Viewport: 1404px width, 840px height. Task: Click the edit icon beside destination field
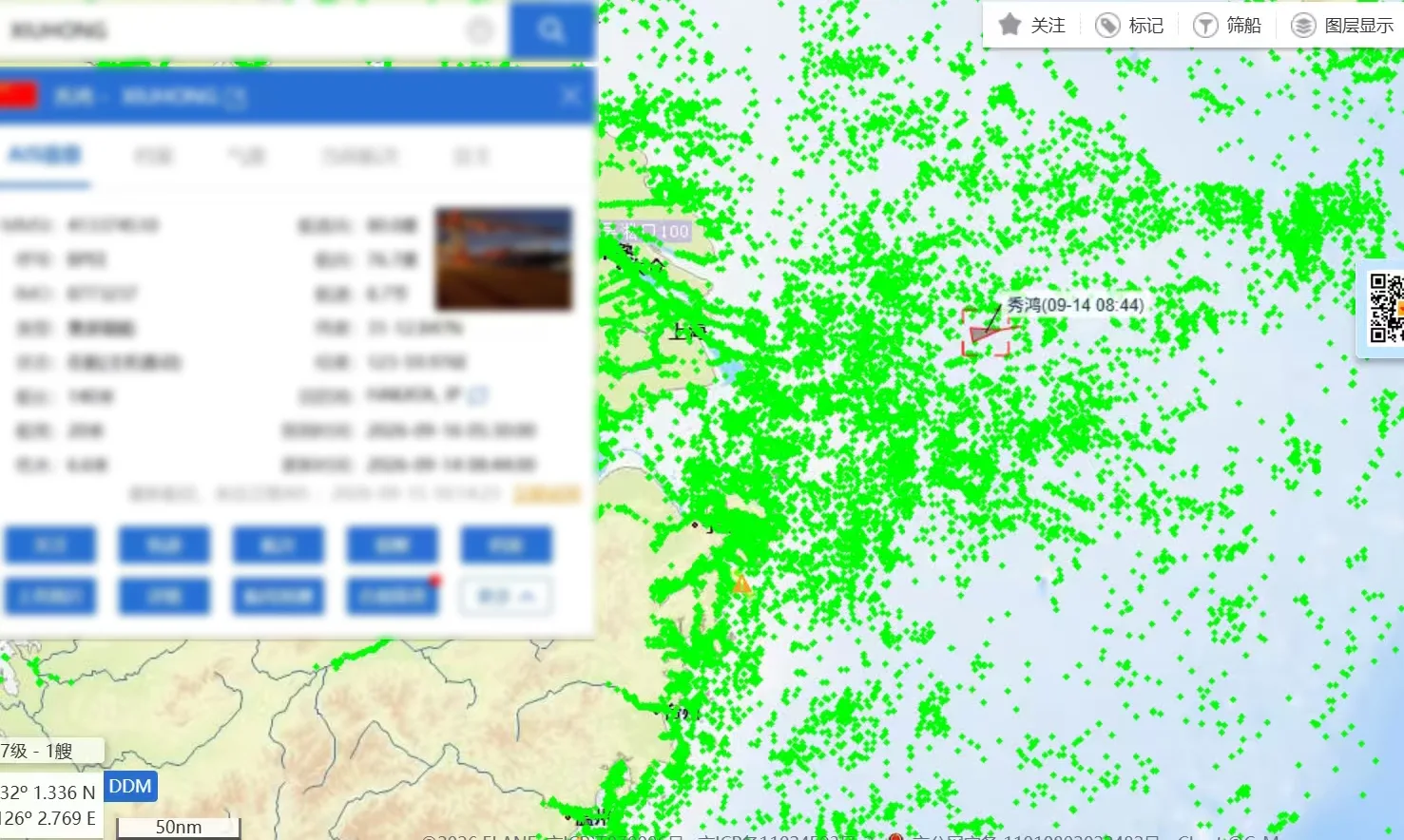(x=478, y=395)
